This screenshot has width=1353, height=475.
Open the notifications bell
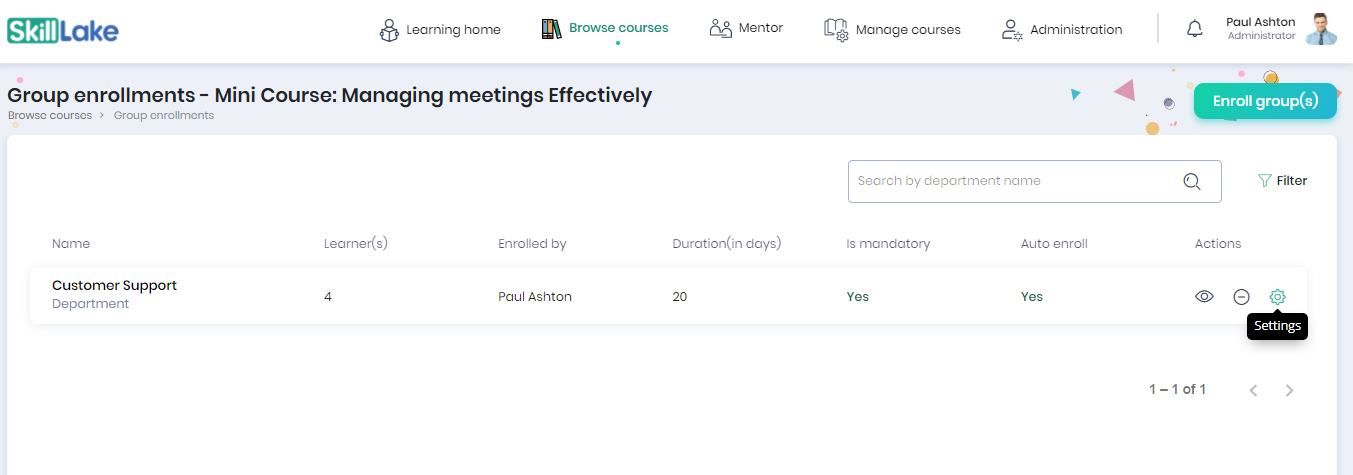coord(1194,29)
